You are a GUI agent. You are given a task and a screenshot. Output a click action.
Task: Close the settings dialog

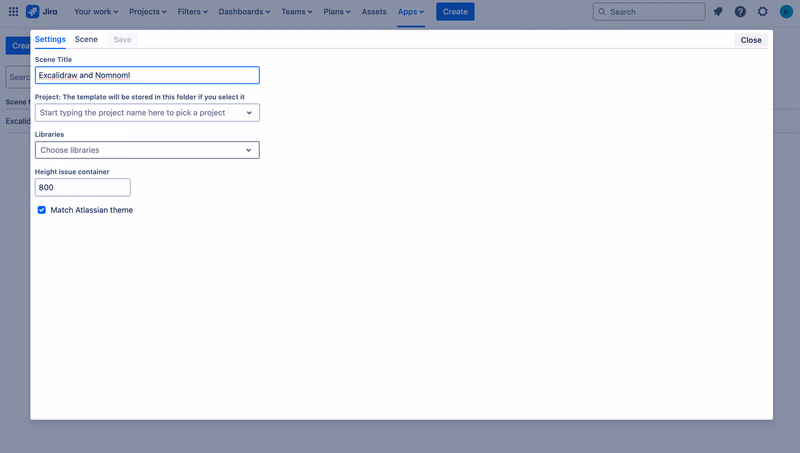(x=751, y=40)
